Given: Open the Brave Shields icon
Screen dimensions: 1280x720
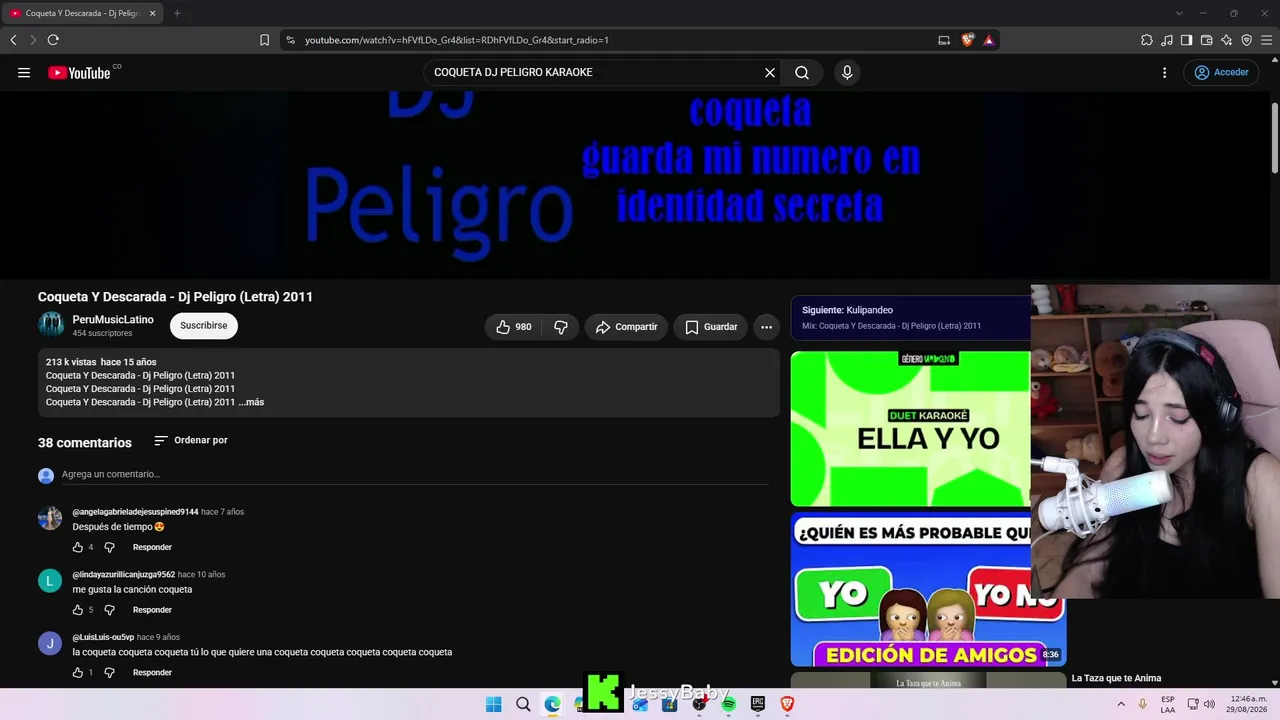Looking at the screenshot, I should tap(967, 40).
